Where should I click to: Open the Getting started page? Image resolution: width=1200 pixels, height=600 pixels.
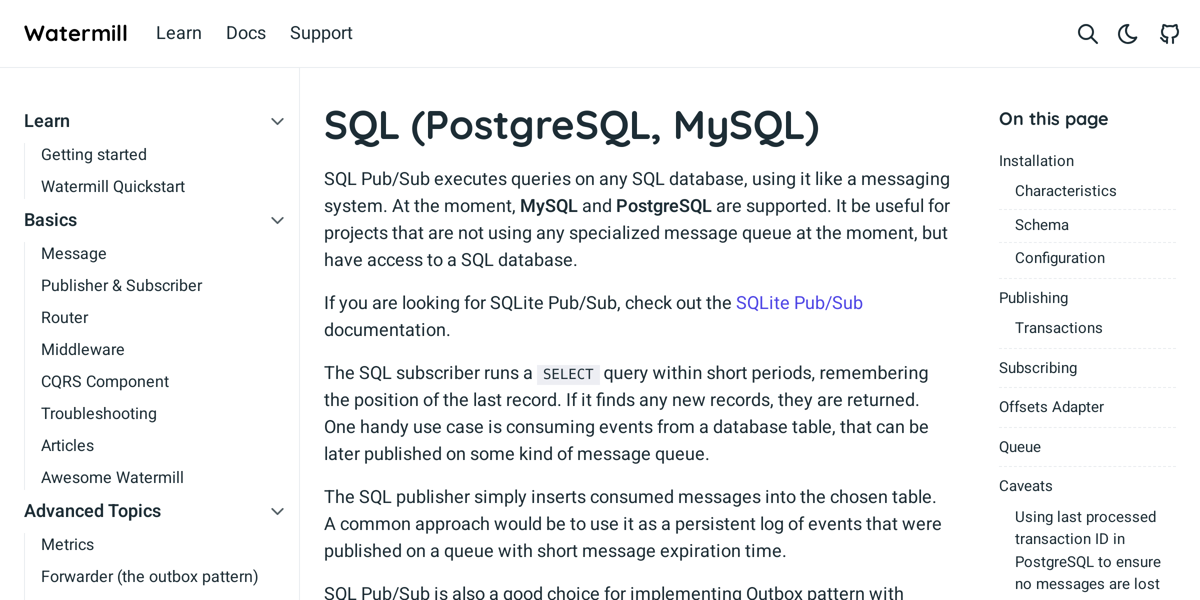(x=93, y=154)
